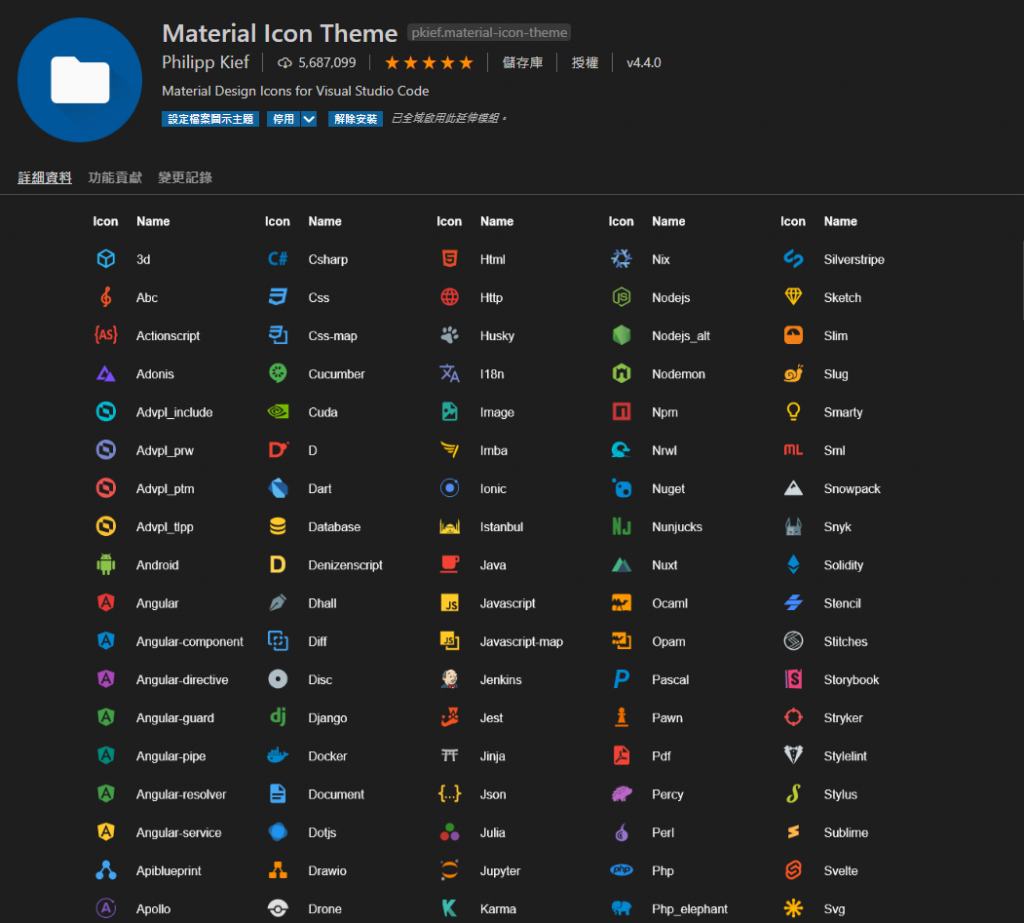This screenshot has height=923, width=1024.
Task: Click the Ionic icon
Action: tap(449, 488)
